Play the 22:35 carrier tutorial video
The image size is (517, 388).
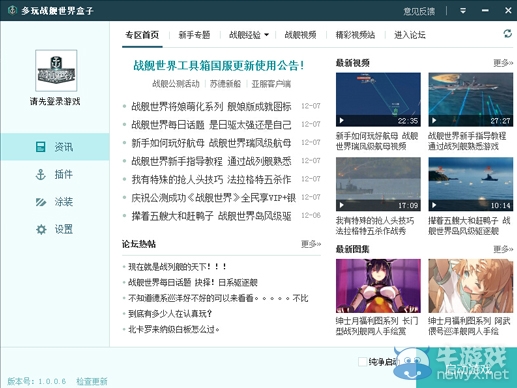[x=378, y=100]
